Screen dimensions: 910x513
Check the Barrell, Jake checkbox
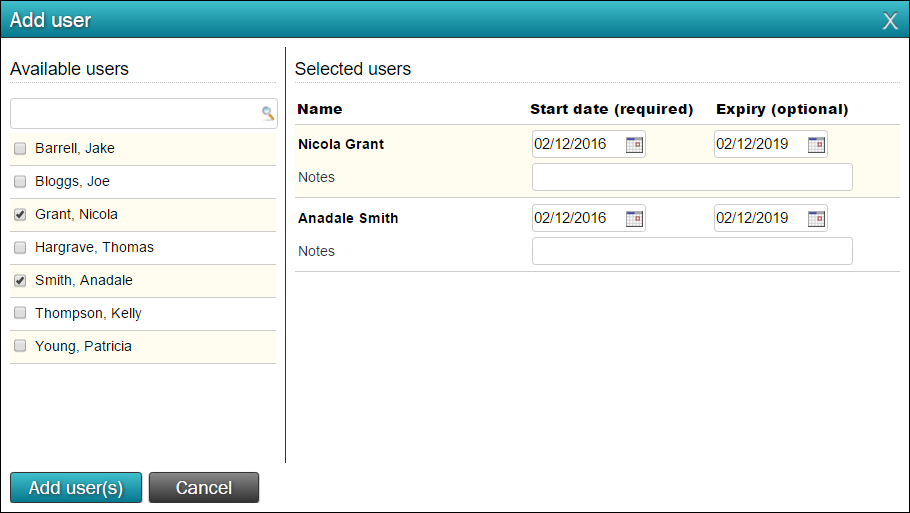coord(20,149)
